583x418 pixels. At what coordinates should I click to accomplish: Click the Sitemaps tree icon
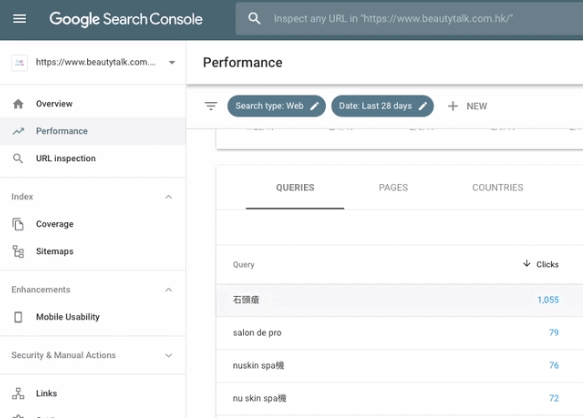point(18,252)
